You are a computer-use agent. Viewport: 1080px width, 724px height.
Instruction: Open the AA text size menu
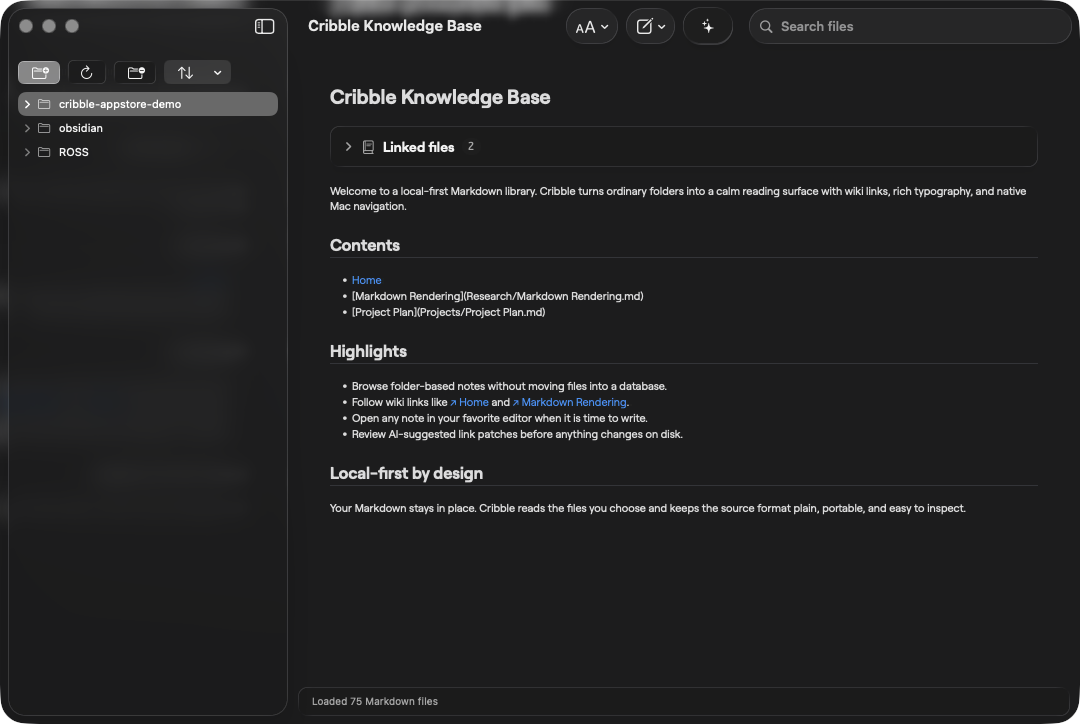click(592, 27)
